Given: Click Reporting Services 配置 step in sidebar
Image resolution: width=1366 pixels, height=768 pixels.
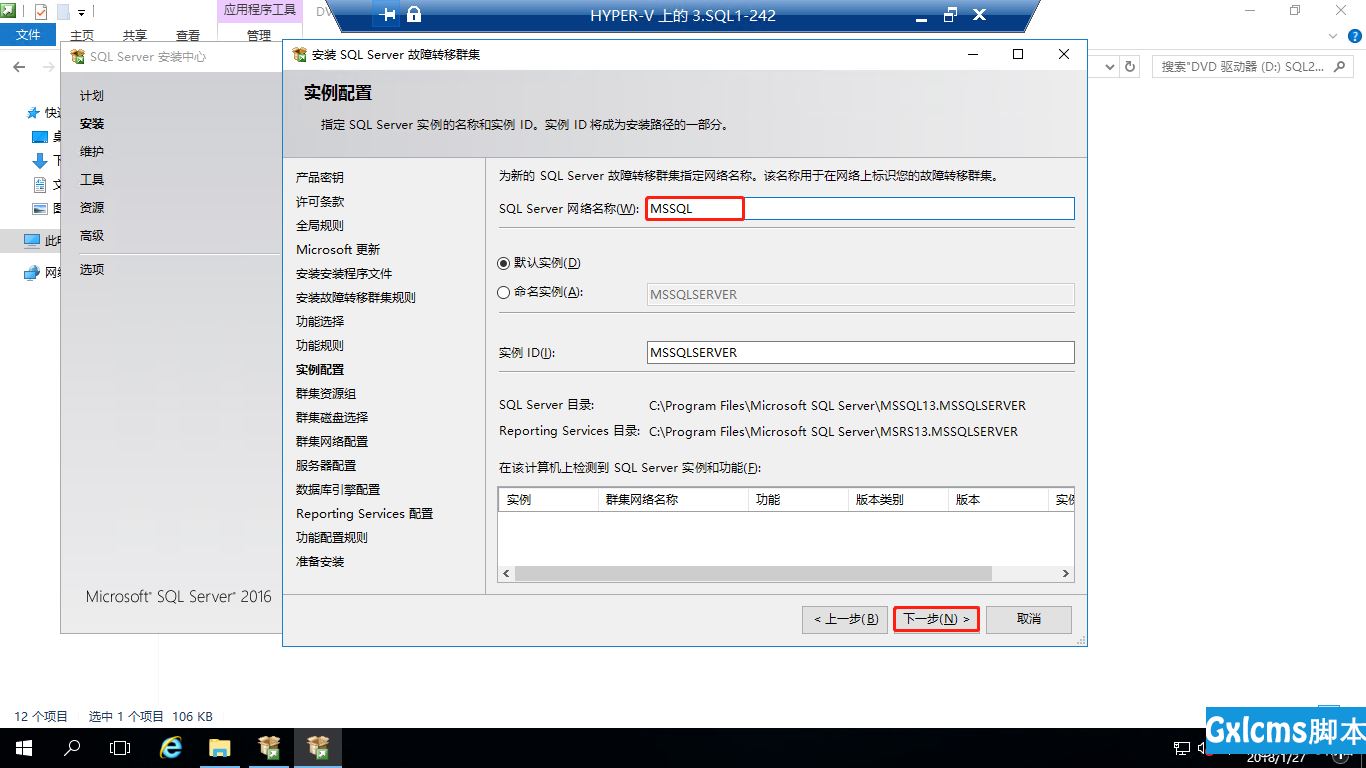Looking at the screenshot, I should [x=364, y=514].
